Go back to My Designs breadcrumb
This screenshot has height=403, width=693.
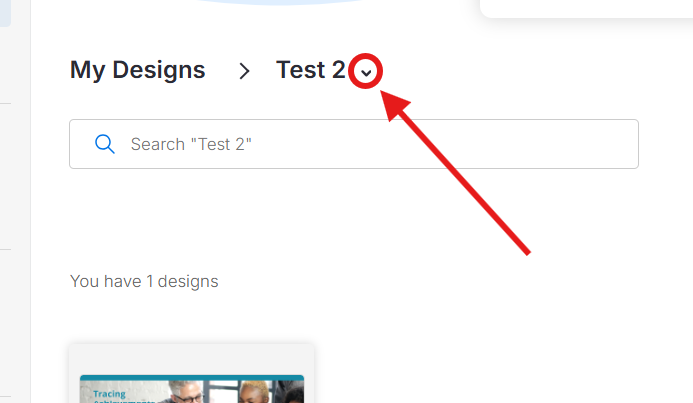(x=137, y=70)
